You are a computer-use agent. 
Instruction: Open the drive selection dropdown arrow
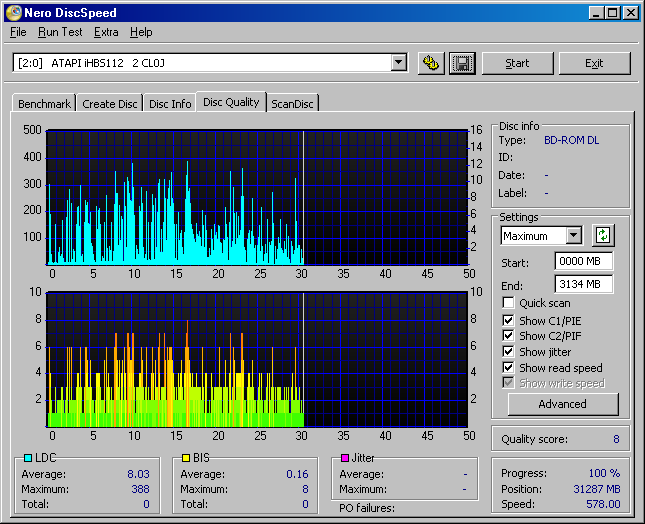(x=398, y=63)
